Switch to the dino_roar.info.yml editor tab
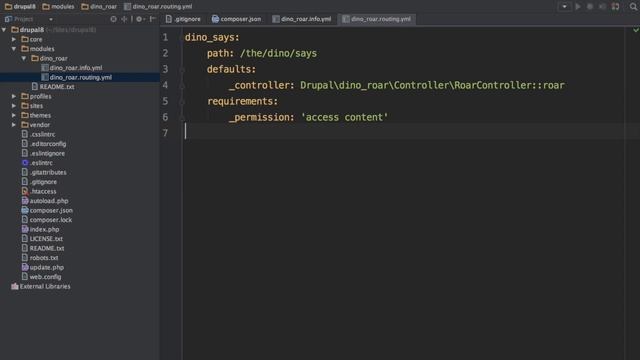This screenshot has height=360, width=640. click(x=302, y=19)
